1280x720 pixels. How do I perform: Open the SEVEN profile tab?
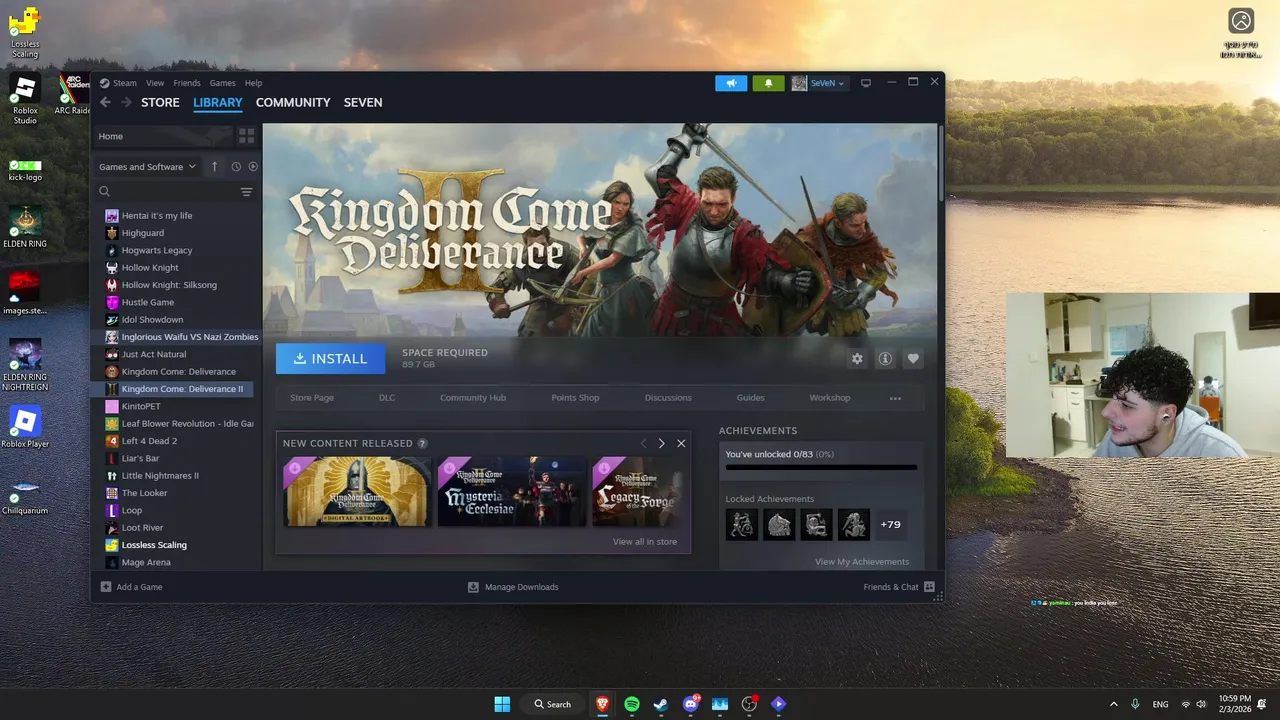363,102
